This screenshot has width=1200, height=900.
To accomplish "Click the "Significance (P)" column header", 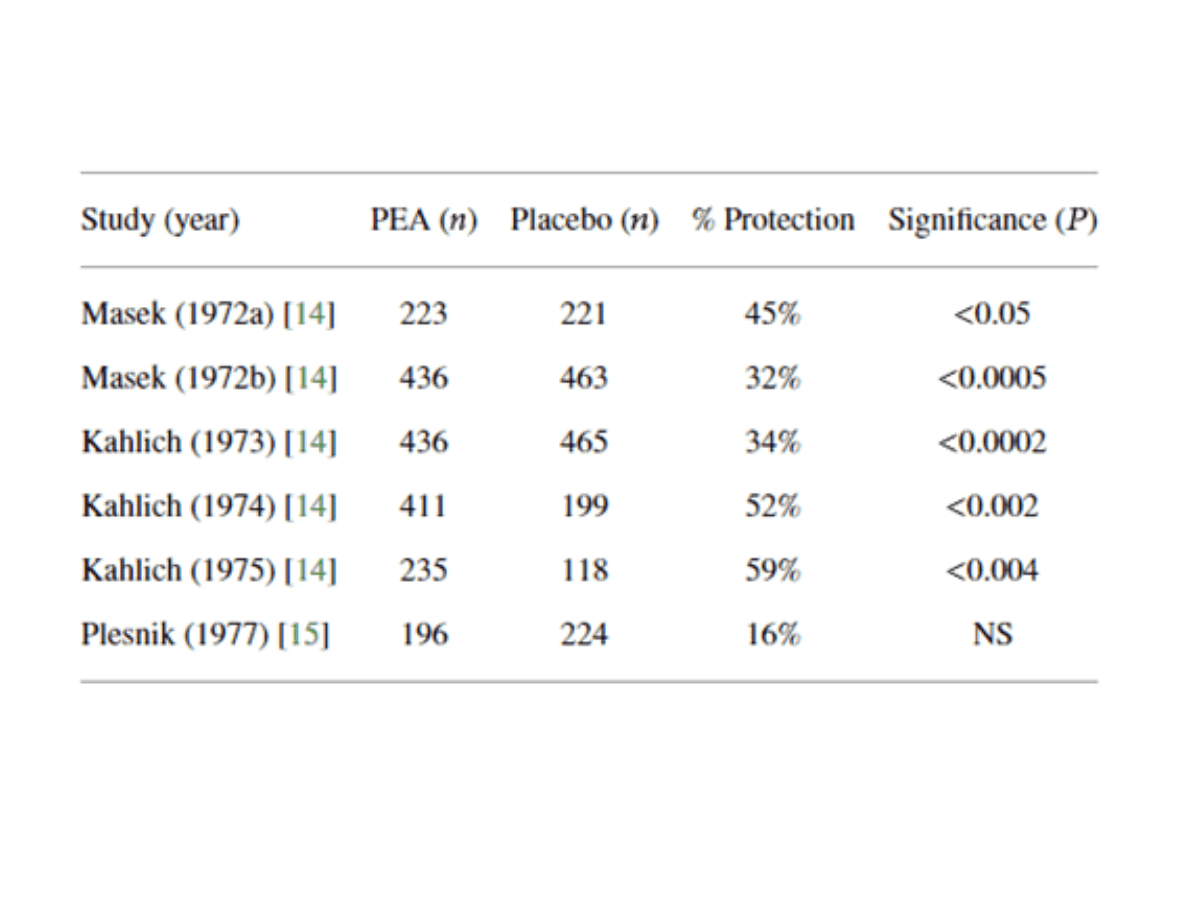I will point(992,220).
